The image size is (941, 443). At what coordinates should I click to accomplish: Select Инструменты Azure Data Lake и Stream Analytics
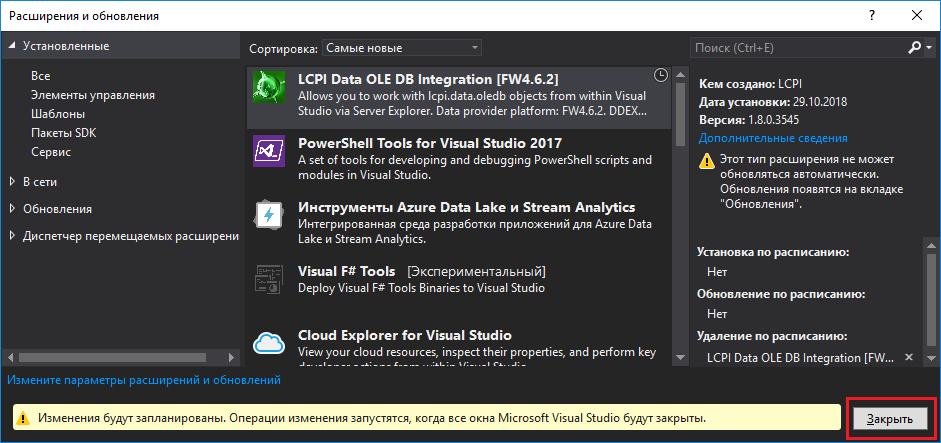point(466,208)
